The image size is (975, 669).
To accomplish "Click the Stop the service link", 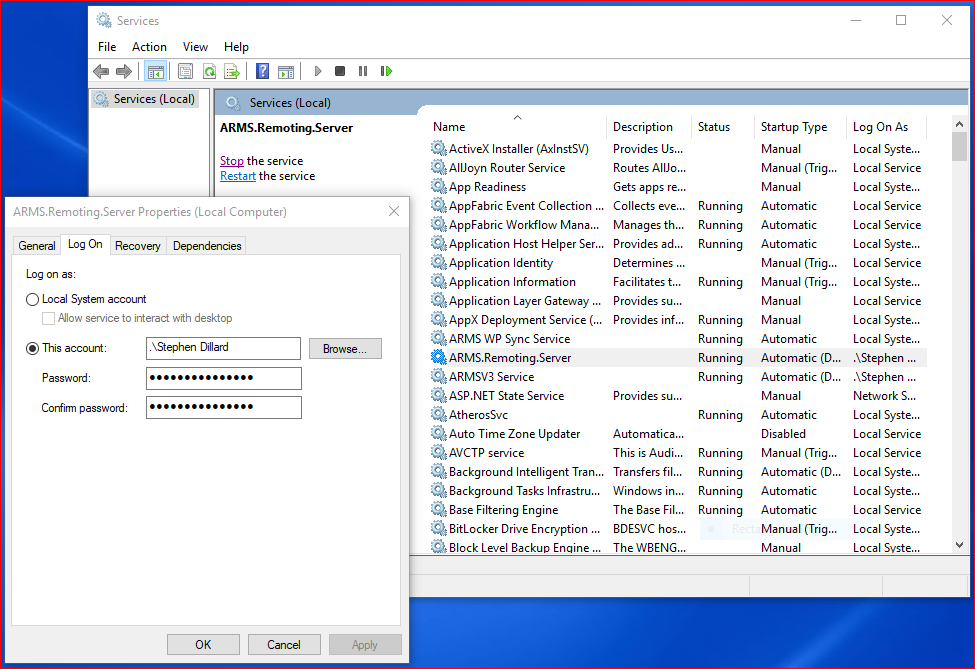I will pyautogui.click(x=231, y=160).
